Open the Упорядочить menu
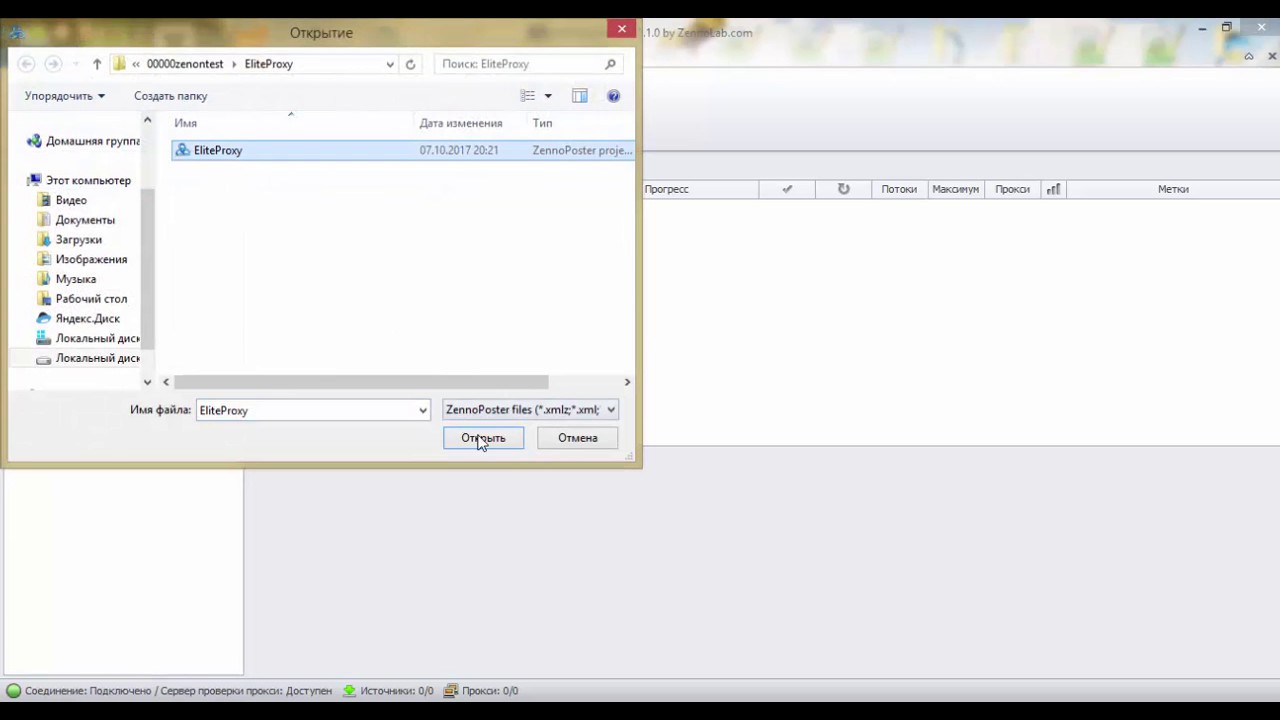Screen dimensions: 1280x720 (64, 96)
